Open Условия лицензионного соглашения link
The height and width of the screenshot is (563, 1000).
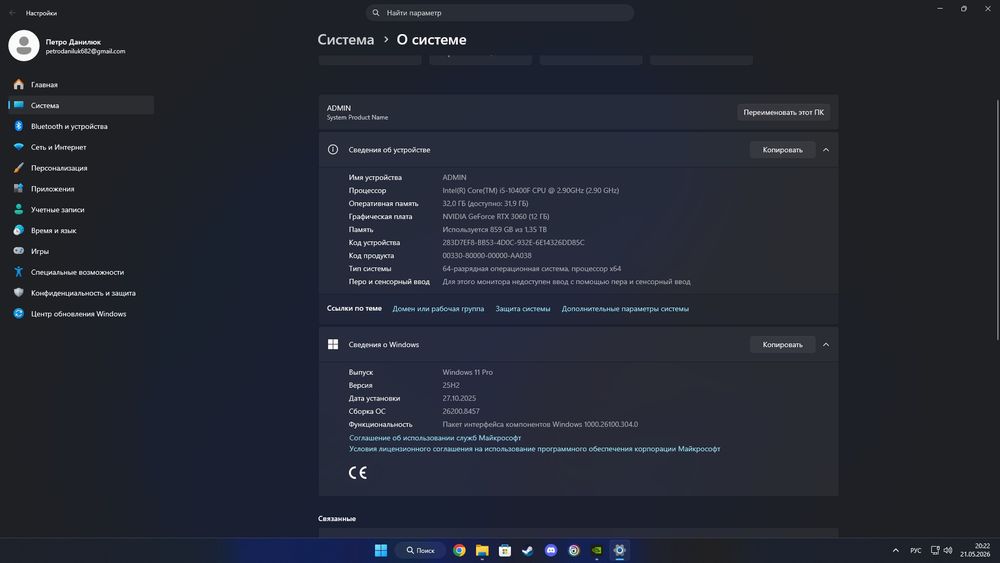[x=534, y=449]
